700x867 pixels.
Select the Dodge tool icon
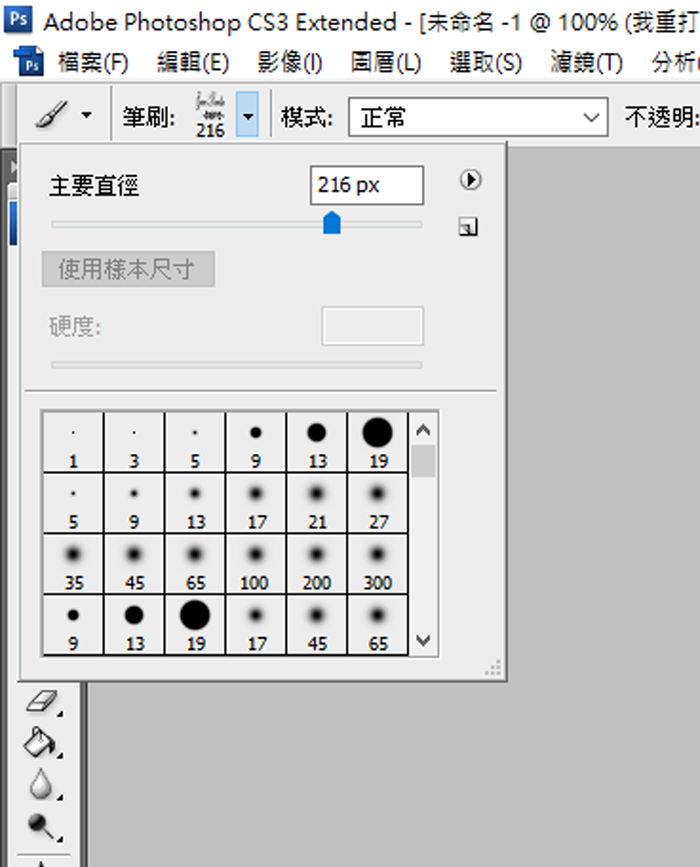[41, 826]
